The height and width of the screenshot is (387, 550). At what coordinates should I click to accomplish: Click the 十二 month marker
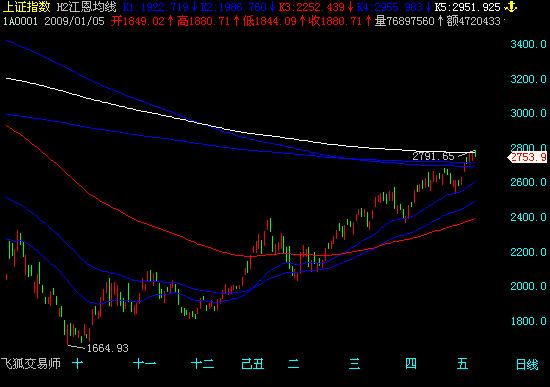[202, 363]
